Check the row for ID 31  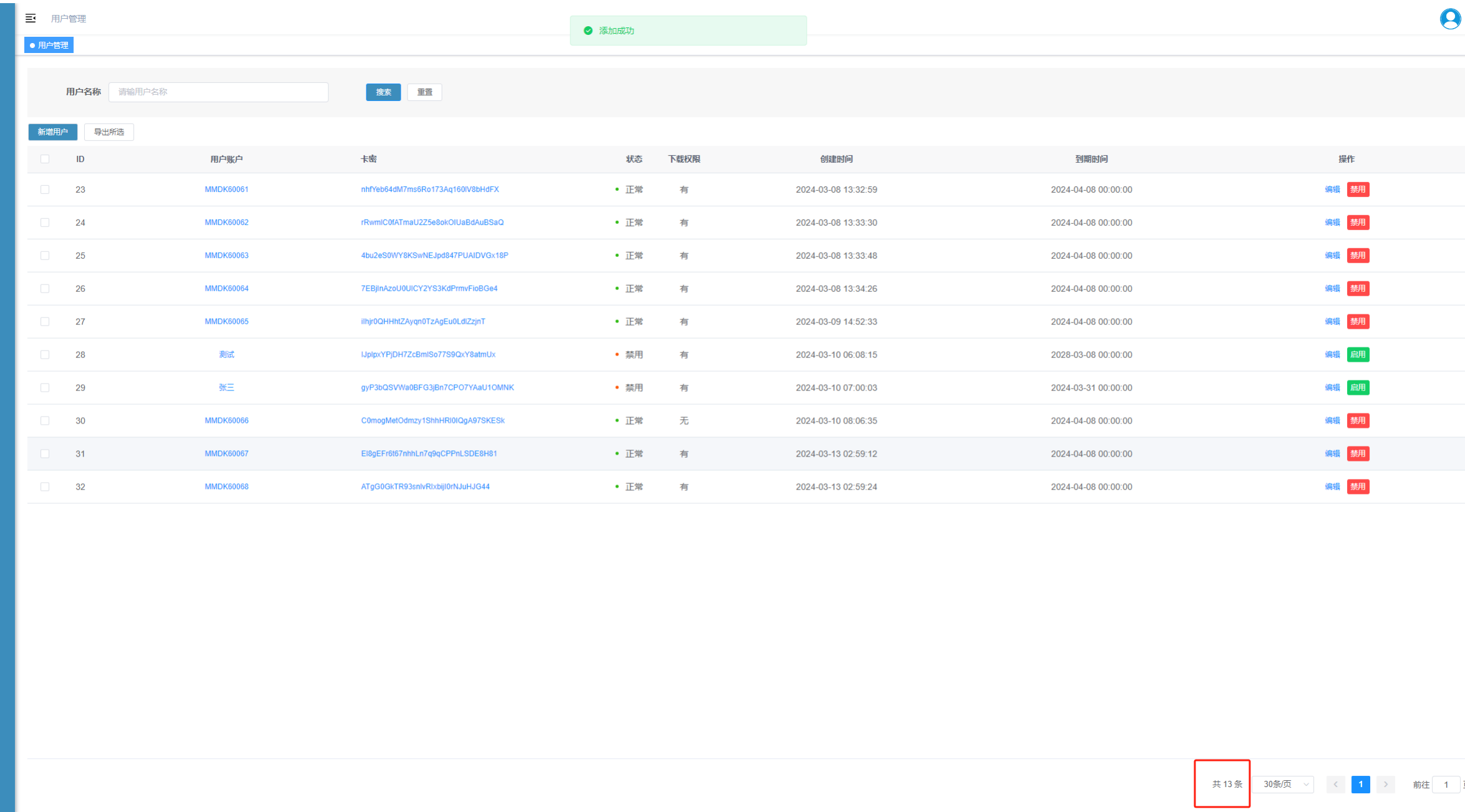point(45,454)
